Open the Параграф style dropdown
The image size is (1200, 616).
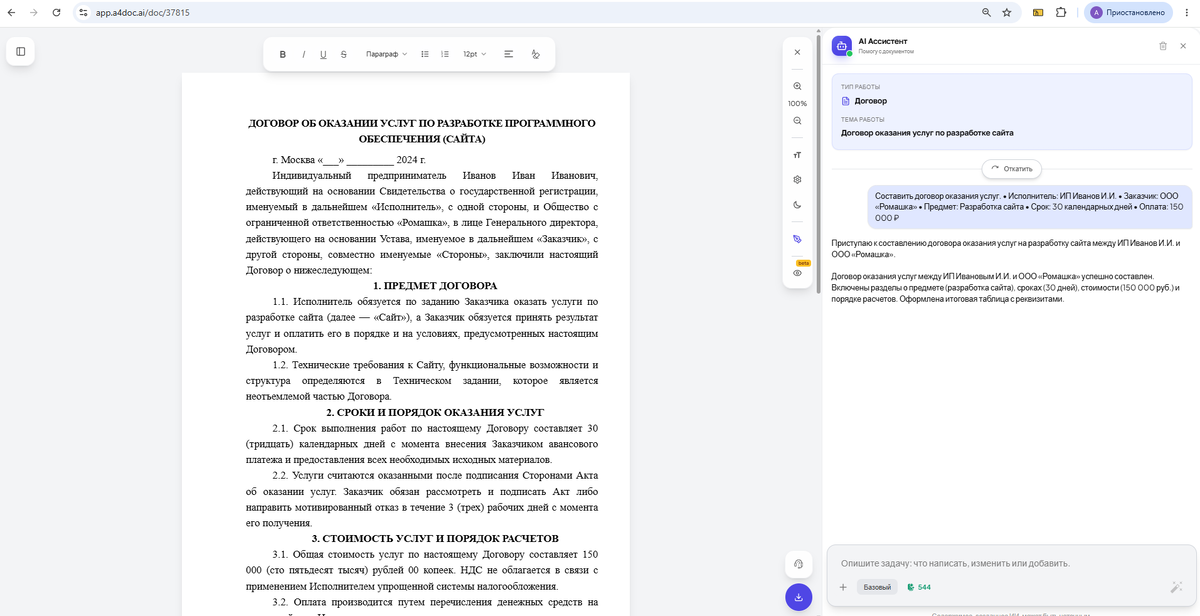click(x=386, y=54)
